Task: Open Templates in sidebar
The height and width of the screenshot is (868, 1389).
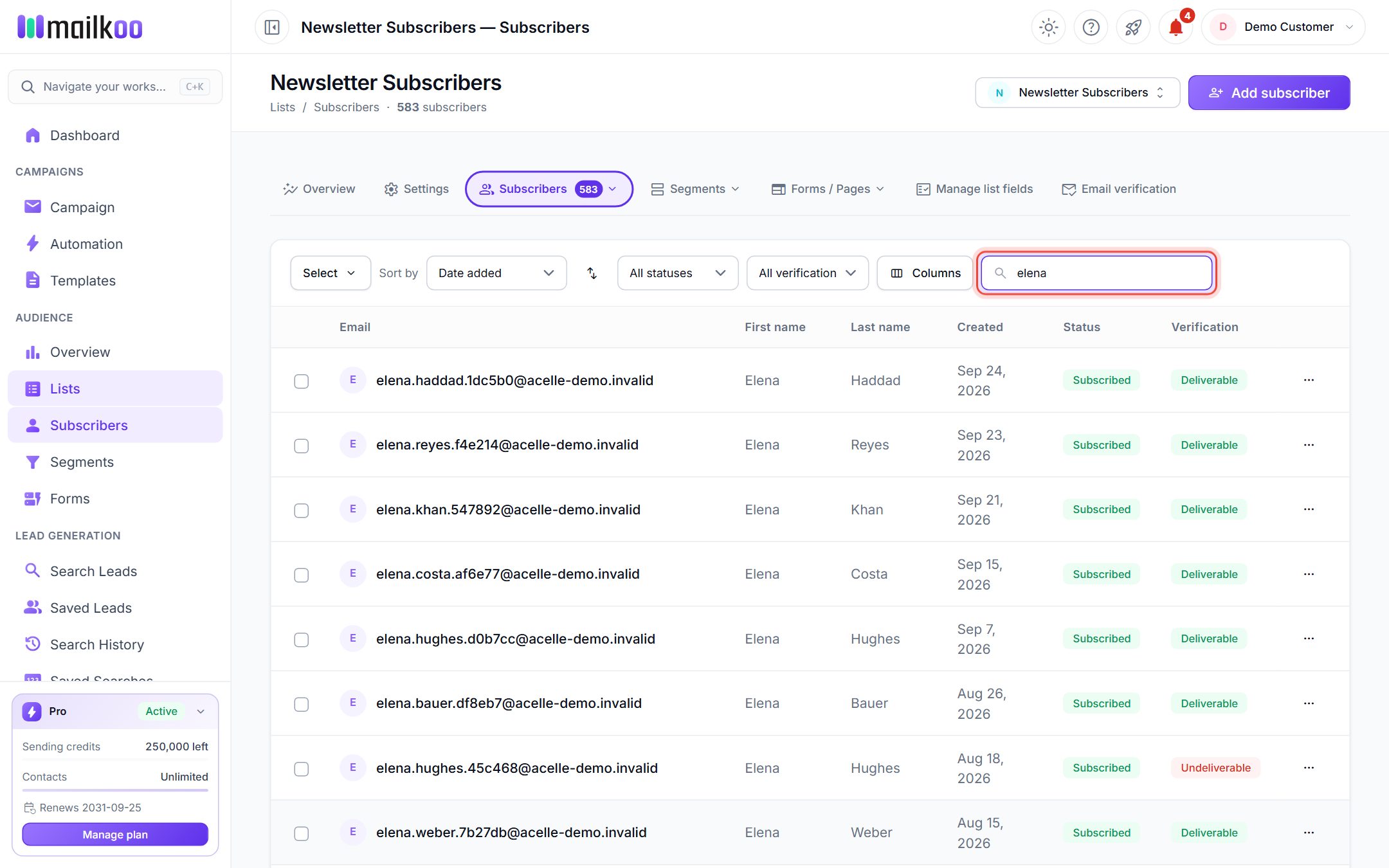Action: [115, 280]
